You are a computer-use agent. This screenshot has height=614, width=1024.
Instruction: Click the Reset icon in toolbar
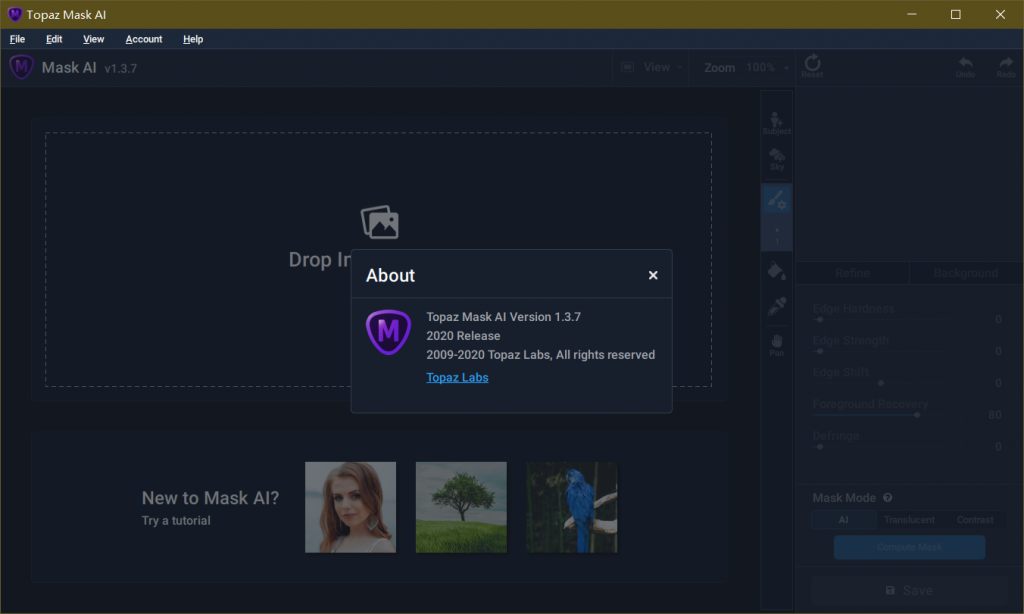pos(812,67)
